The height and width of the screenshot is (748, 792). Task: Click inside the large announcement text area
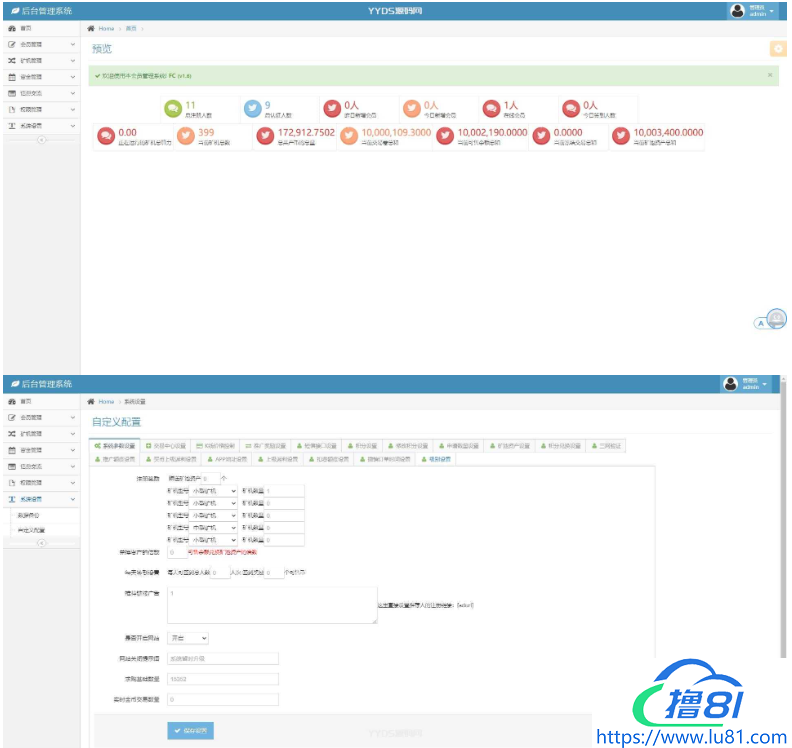pyautogui.click(x=270, y=605)
